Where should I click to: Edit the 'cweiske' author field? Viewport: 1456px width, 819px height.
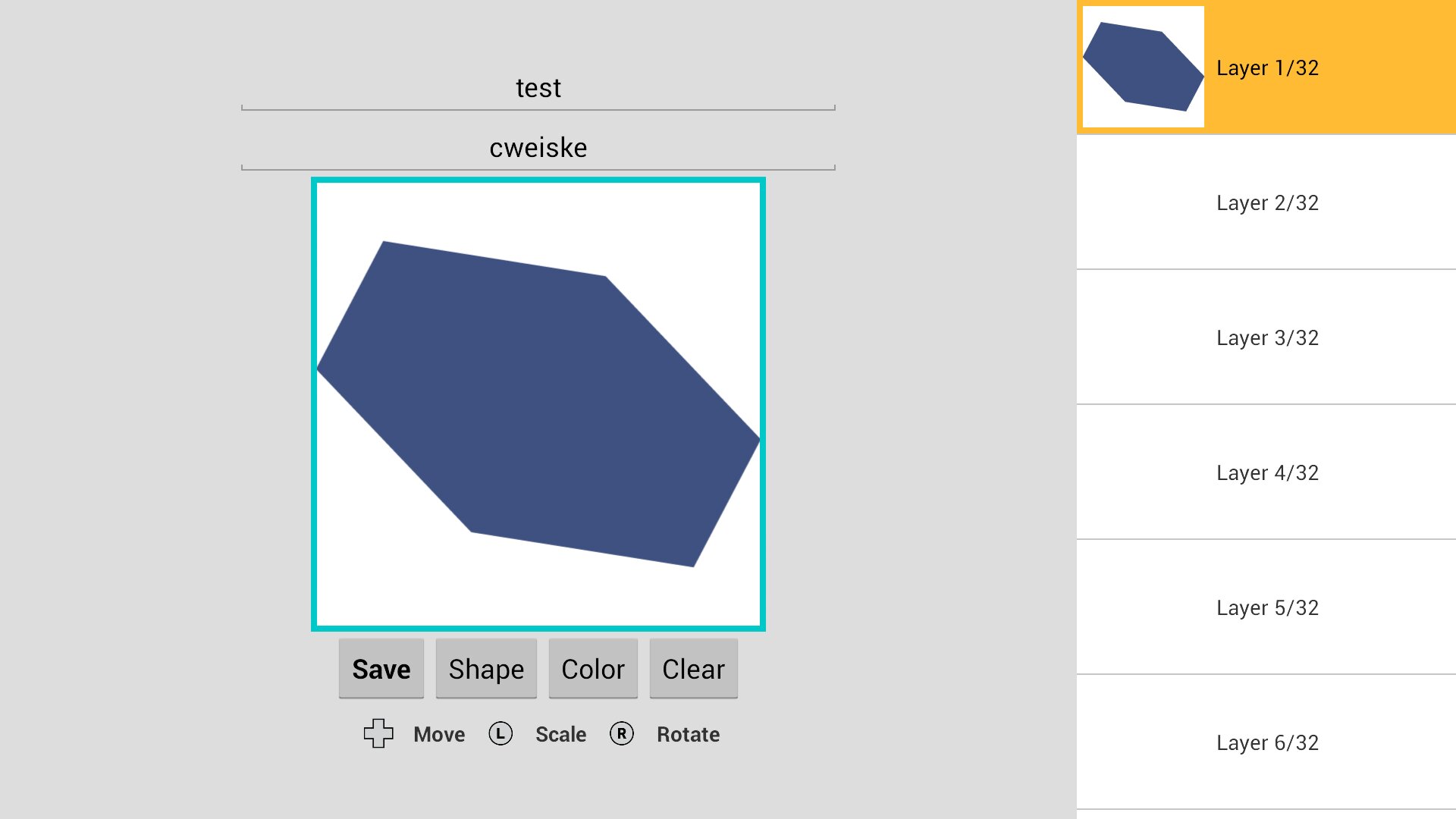[x=538, y=148]
